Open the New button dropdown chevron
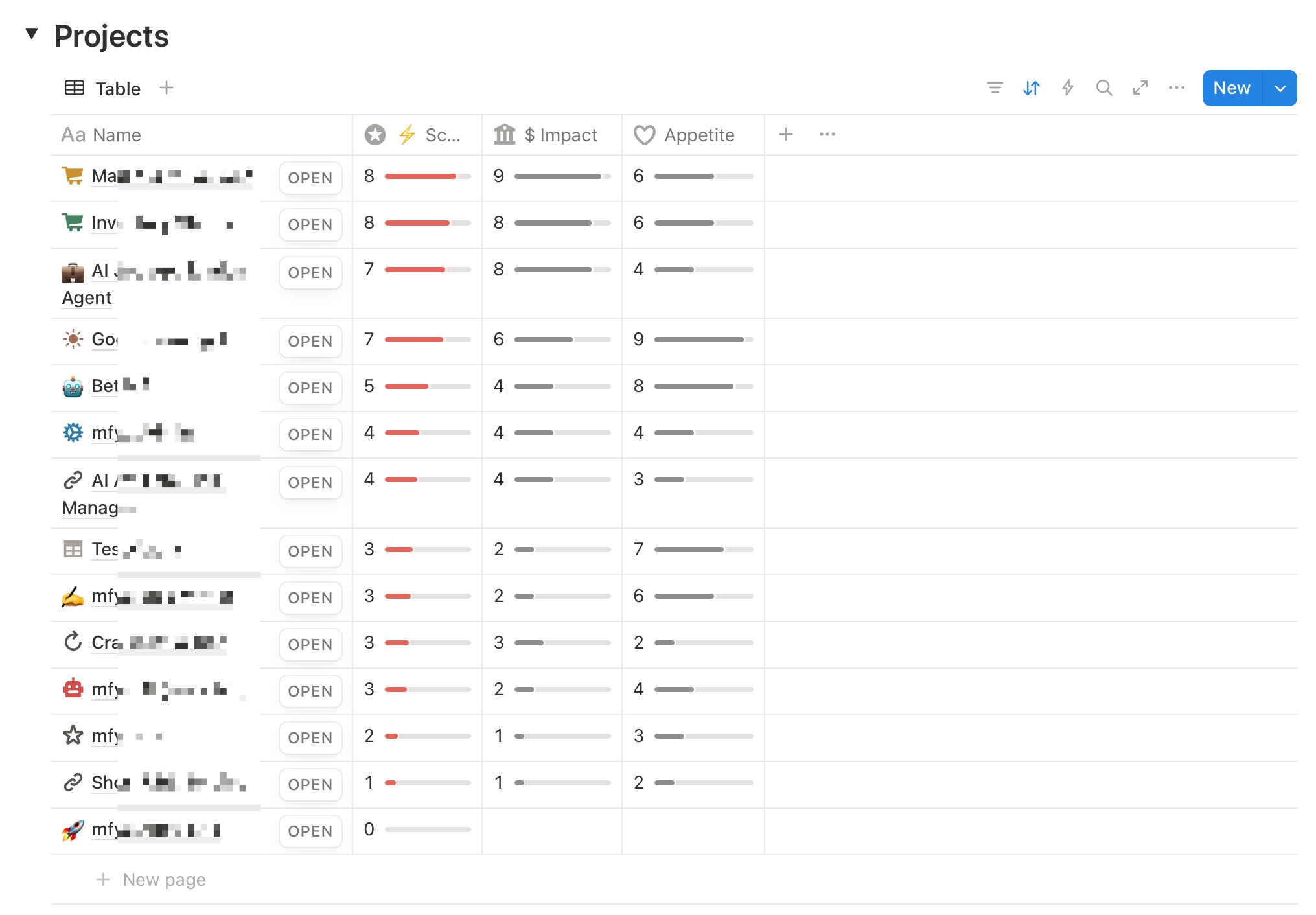Image resolution: width=1316 pixels, height=915 pixels. pos(1280,87)
